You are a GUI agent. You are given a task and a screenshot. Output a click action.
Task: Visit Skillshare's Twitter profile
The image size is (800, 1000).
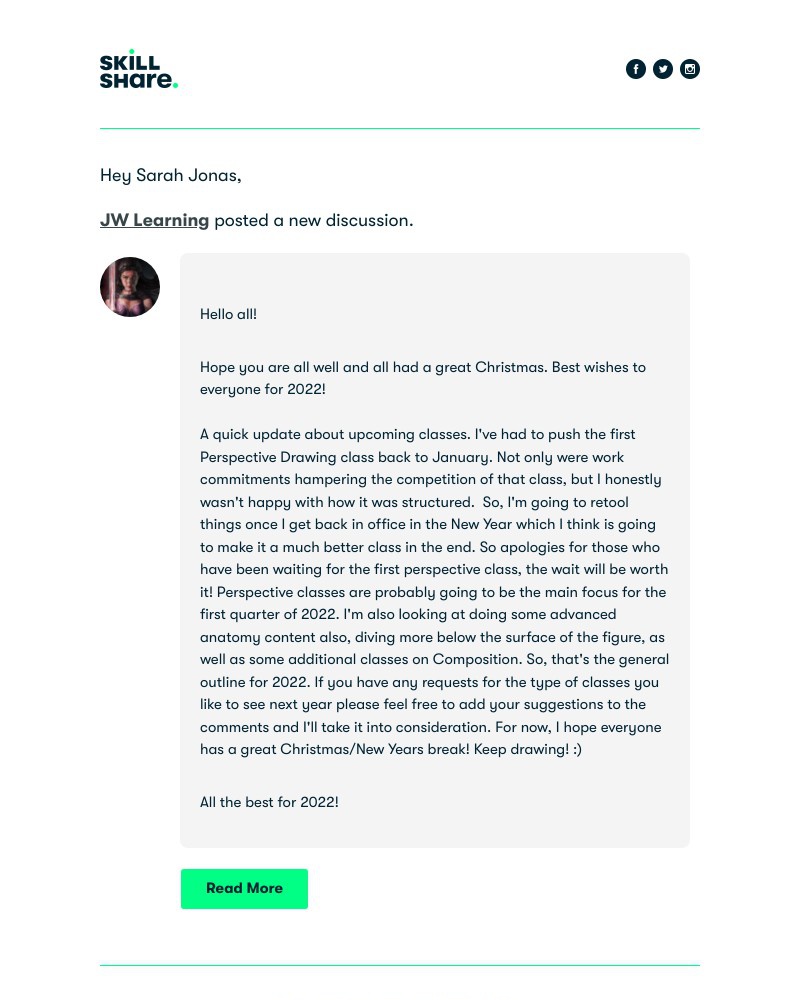tap(663, 68)
